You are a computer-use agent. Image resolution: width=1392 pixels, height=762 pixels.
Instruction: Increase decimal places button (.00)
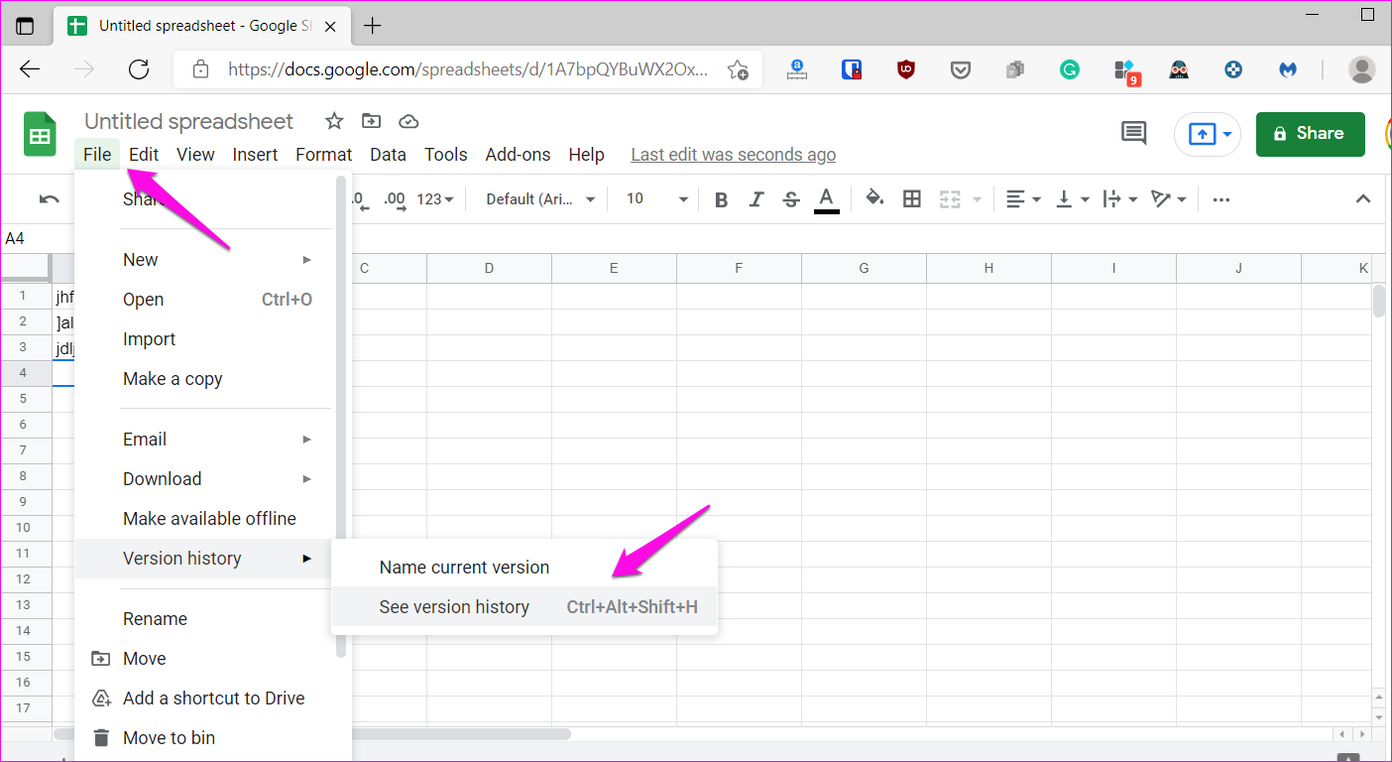click(x=395, y=199)
